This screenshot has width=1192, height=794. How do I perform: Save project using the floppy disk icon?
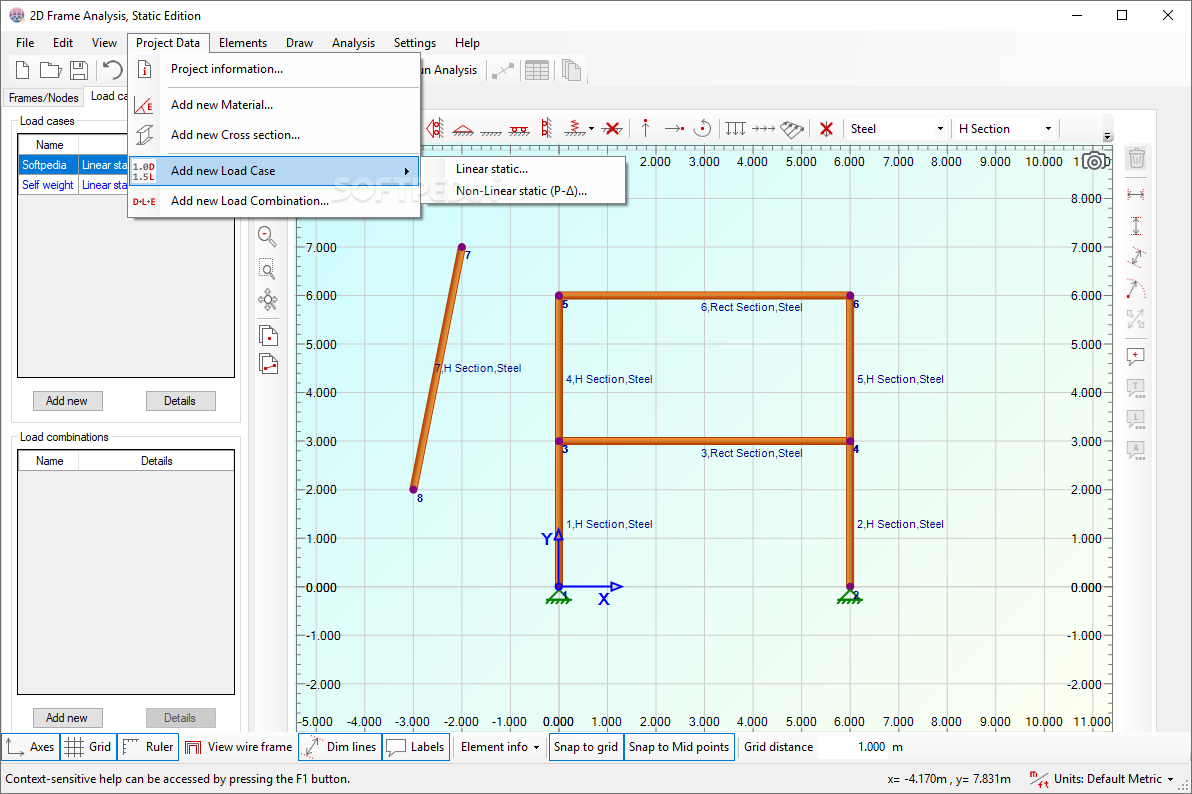[78, 70]
